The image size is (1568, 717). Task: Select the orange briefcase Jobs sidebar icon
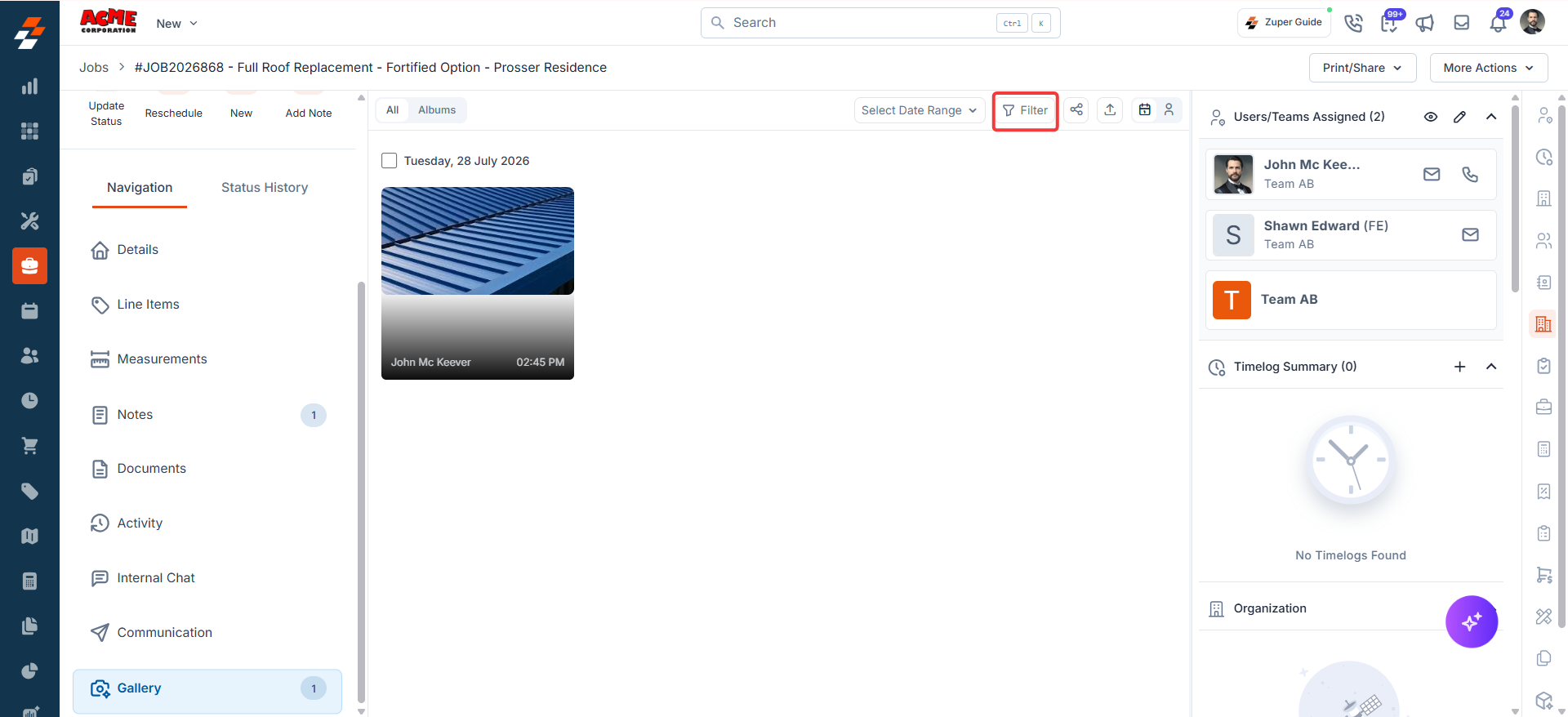click(x=29, y=265)
